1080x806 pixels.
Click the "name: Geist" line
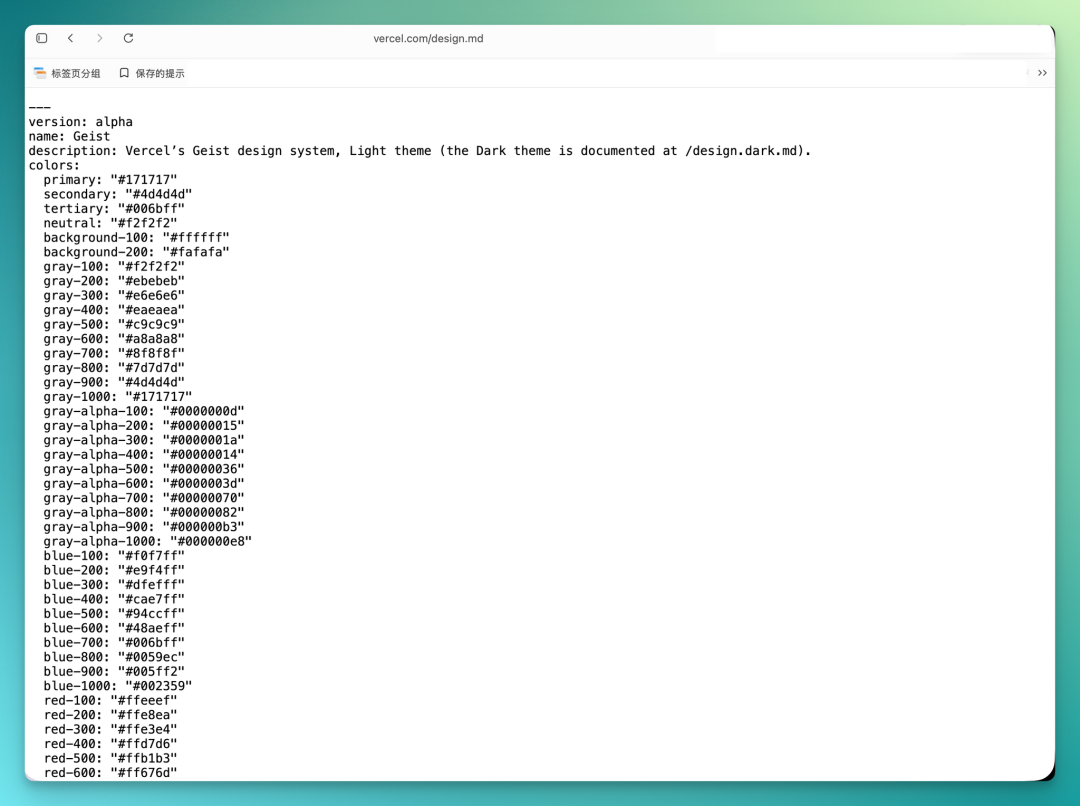[x=69, y=136]
